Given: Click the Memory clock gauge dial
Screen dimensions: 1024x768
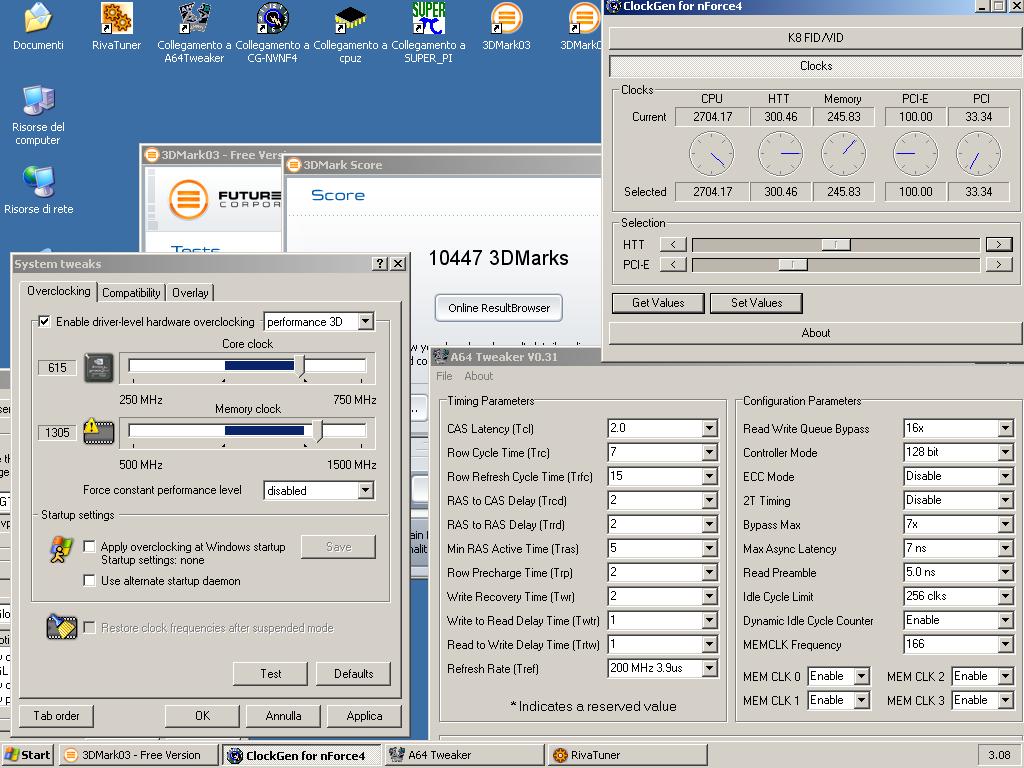Looking at the screenshot, I should [843, 154].
